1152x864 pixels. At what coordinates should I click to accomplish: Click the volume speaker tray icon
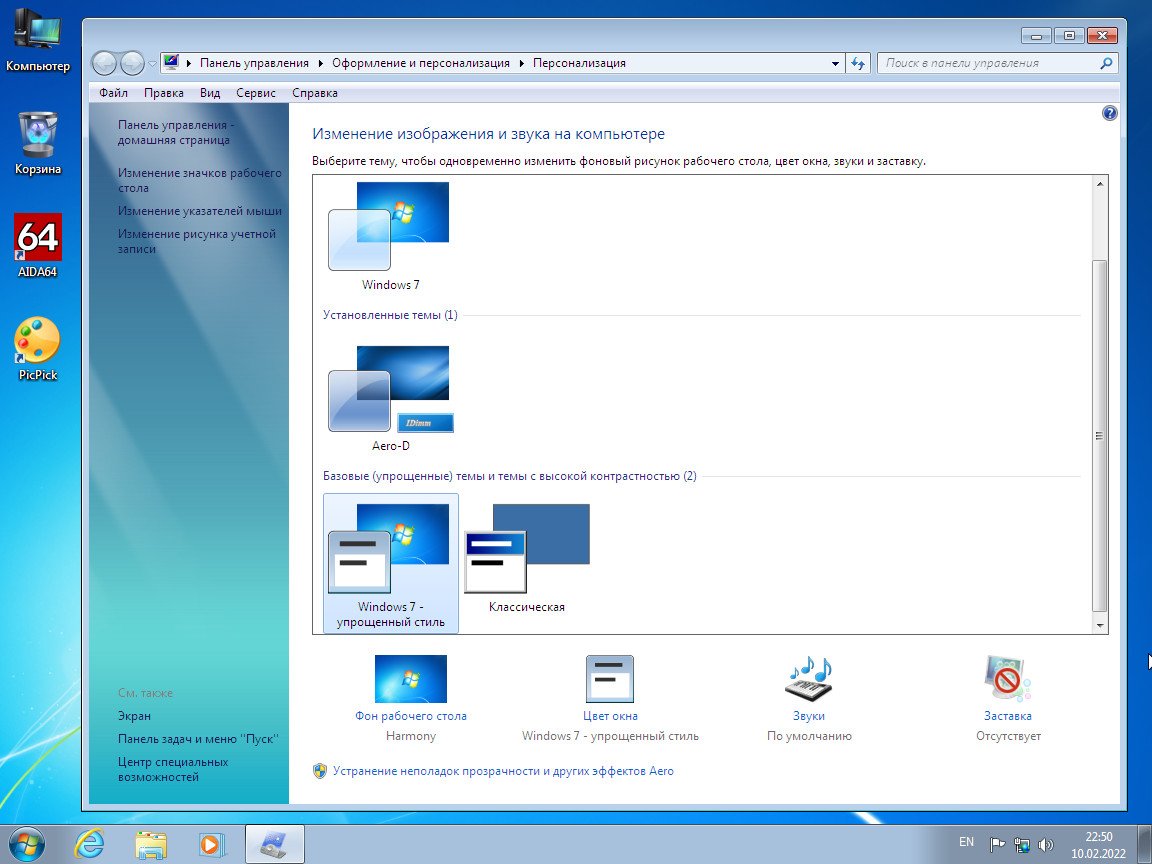click(1045, 845)
